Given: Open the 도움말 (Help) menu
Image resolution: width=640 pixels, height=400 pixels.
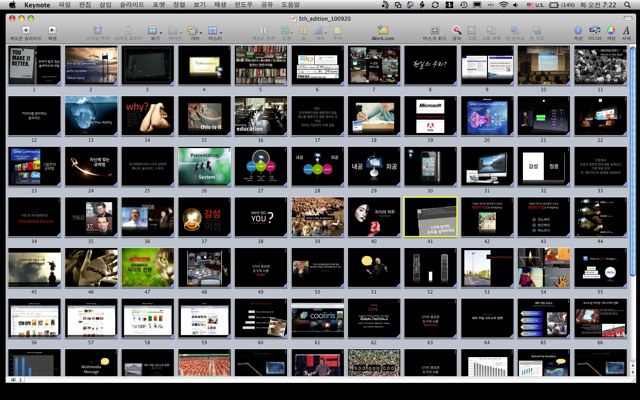Looking at the screenshot, I should tap(290, 5).
